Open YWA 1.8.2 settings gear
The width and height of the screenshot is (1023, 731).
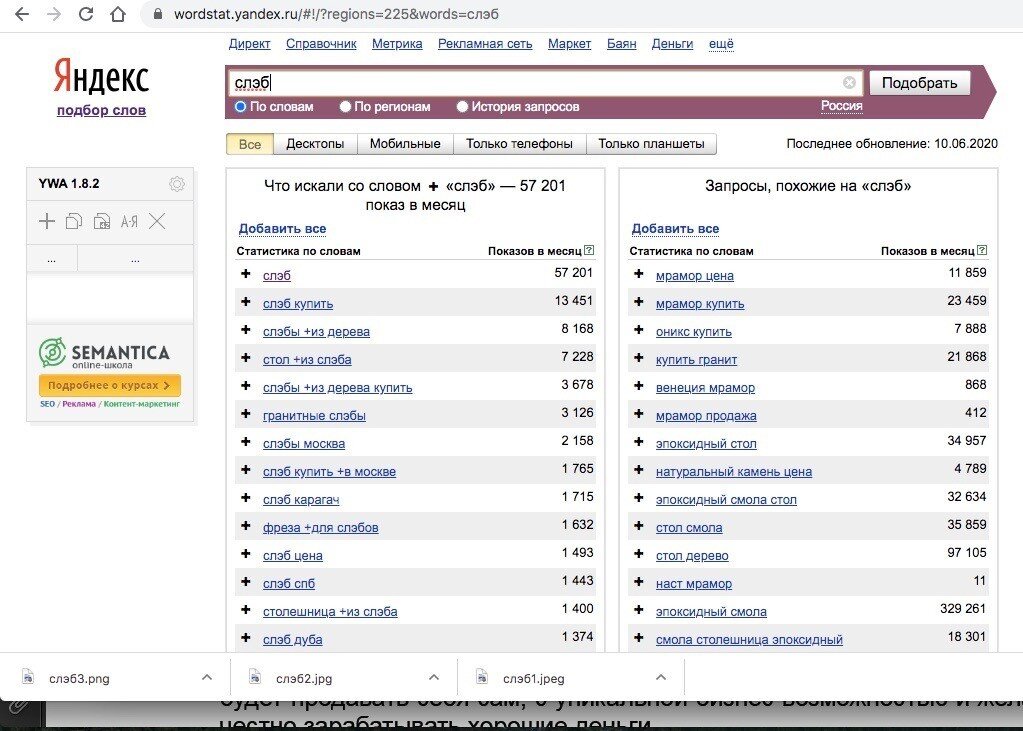(x=176, y=183)
